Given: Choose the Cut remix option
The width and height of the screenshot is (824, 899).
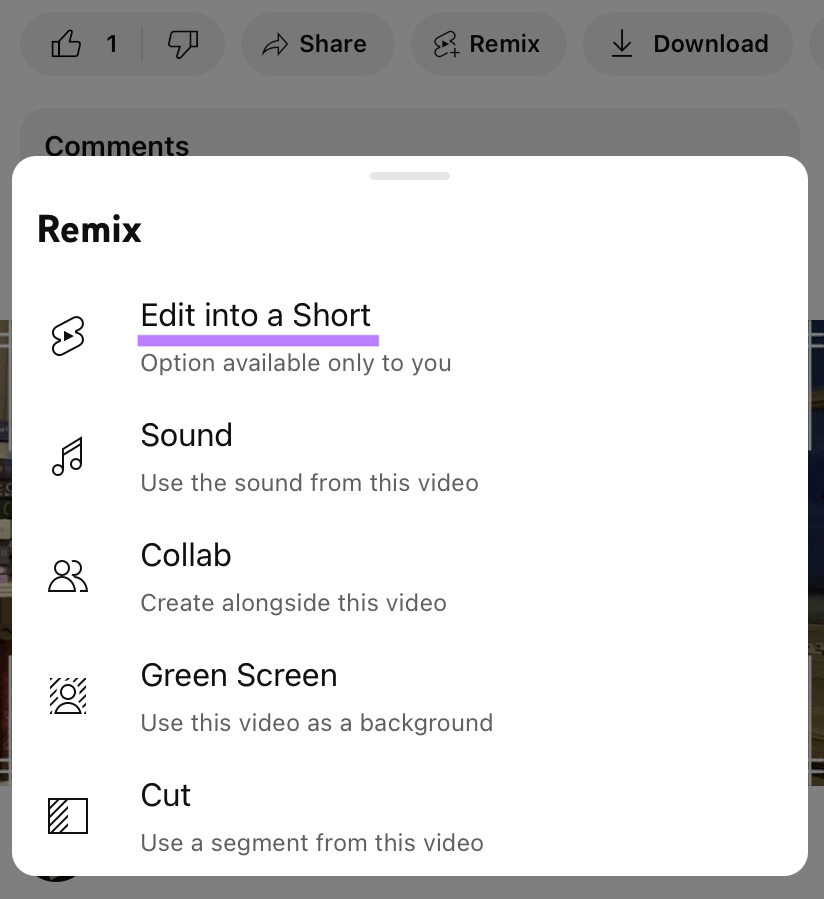Looking at the screenshot, I should point(409,817).
